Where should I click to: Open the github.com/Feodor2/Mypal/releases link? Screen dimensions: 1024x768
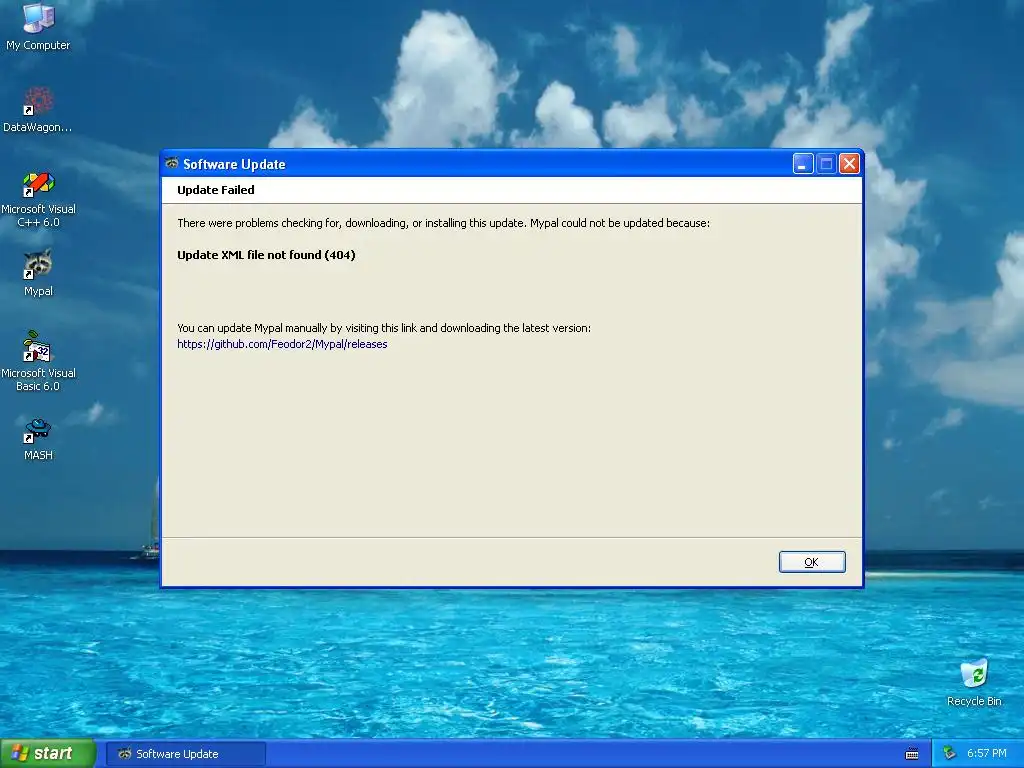[x=282, y=344]
